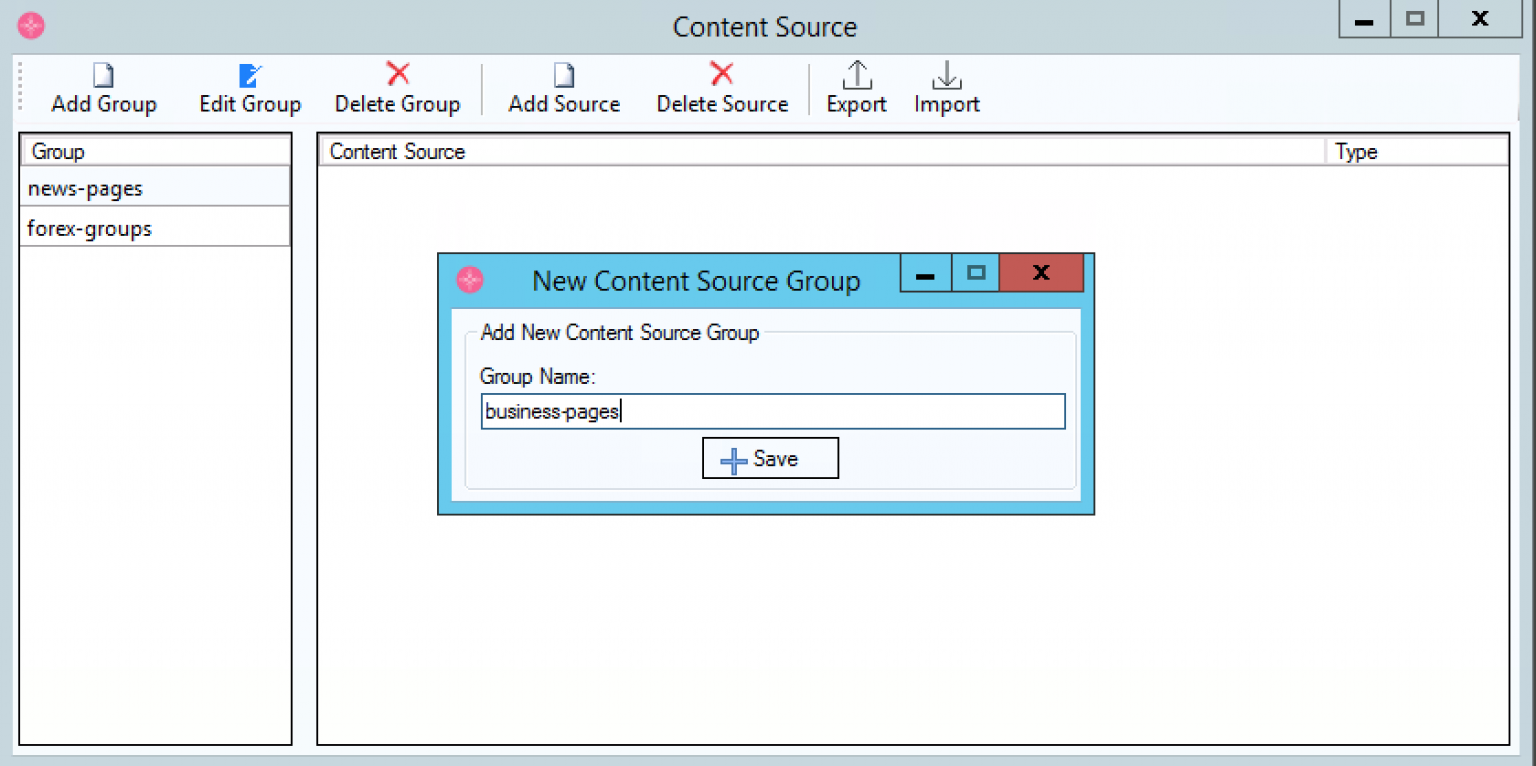Click the pink app icon in the title bar
Viewport: 1536px width, 766px height.
pos(30,25)
